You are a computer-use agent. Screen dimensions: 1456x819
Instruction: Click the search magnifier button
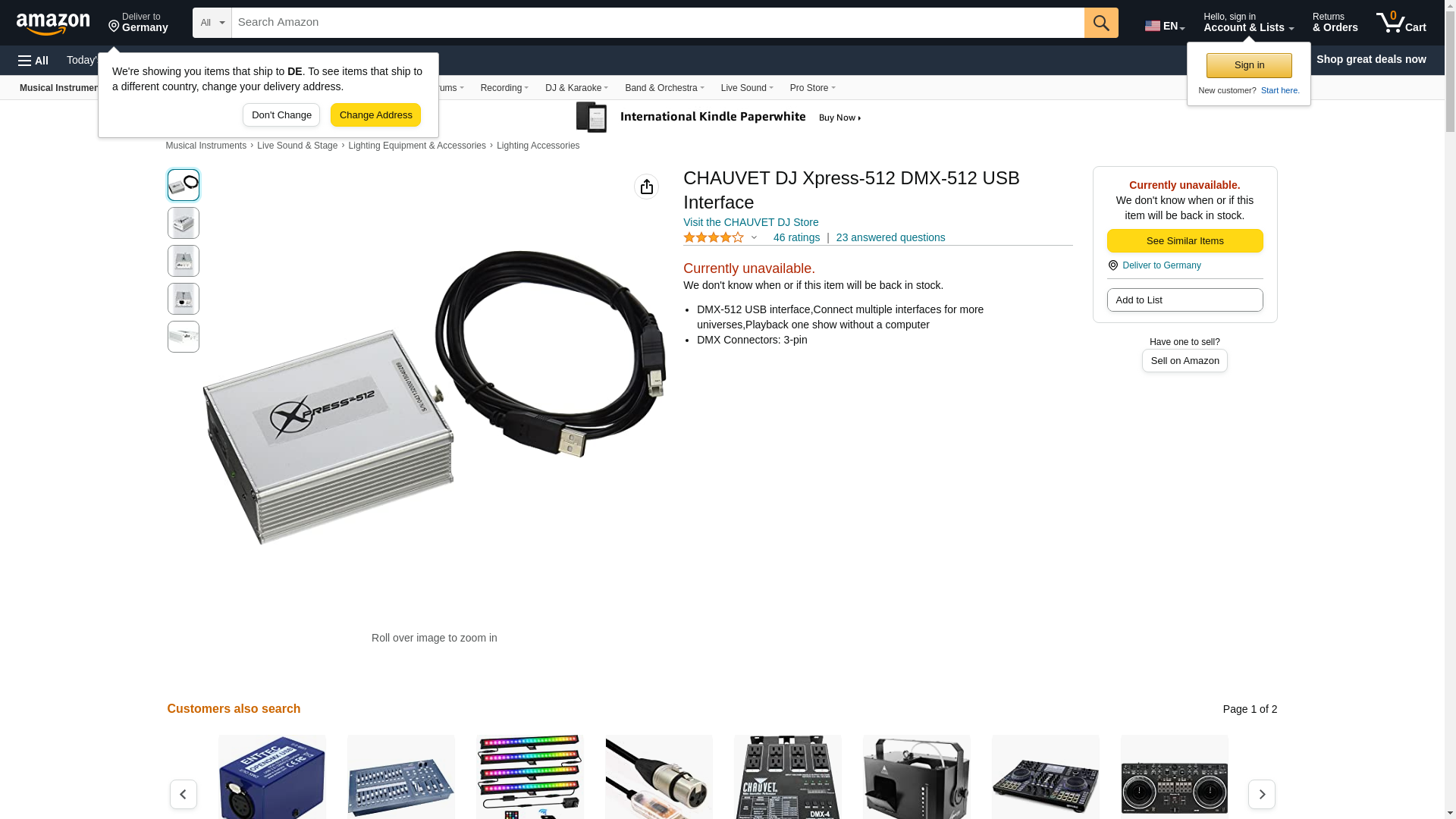(x=1101, y=23)
